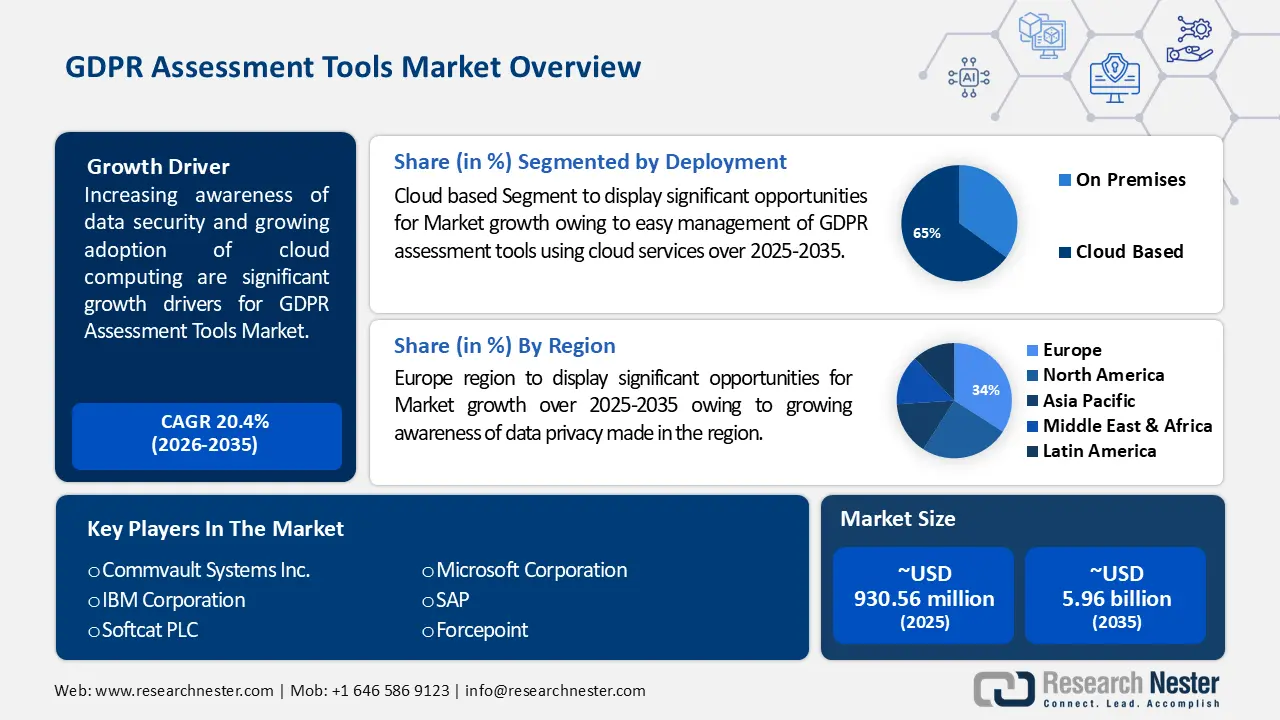This screenshot has height=720, width=1280.
Task: Click the Cloud based Segment description paragraph
Action: point(631,223)
